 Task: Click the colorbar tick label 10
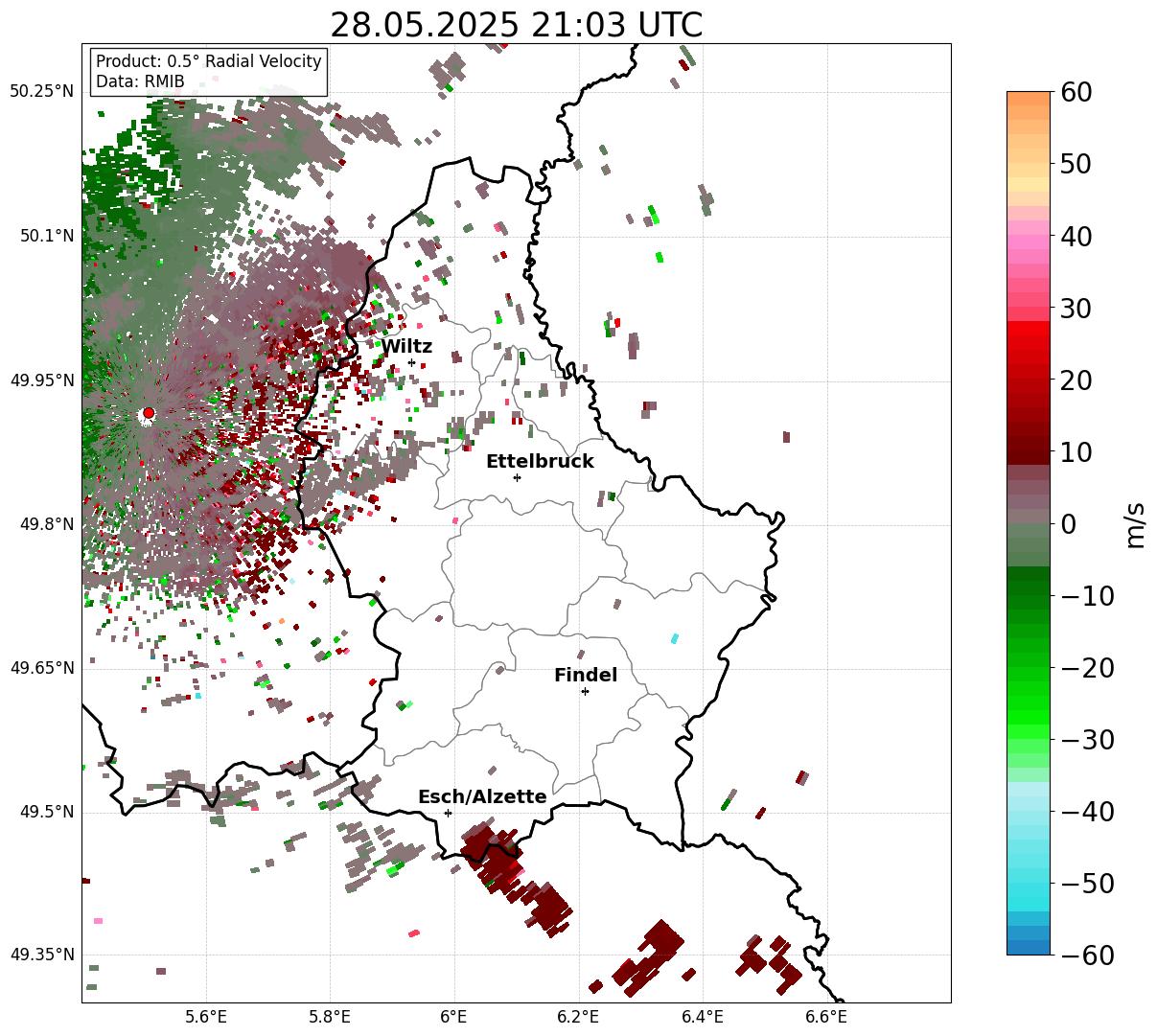(x=1075, y=452)
